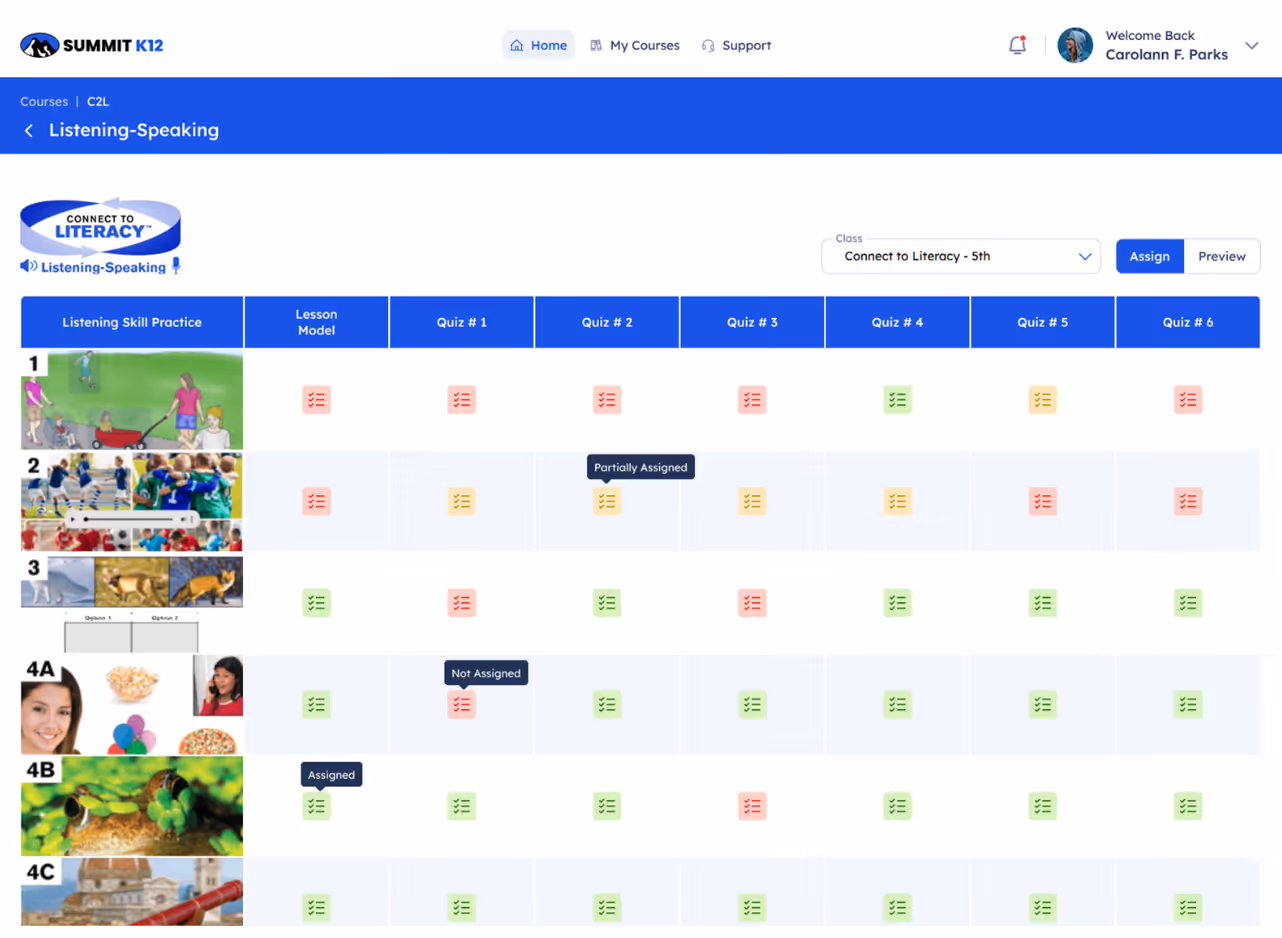Click row 1 Quiz # 1 assignment icon
The height and width of the screenshot is (938, 1282).
click(x=462, y=400)
